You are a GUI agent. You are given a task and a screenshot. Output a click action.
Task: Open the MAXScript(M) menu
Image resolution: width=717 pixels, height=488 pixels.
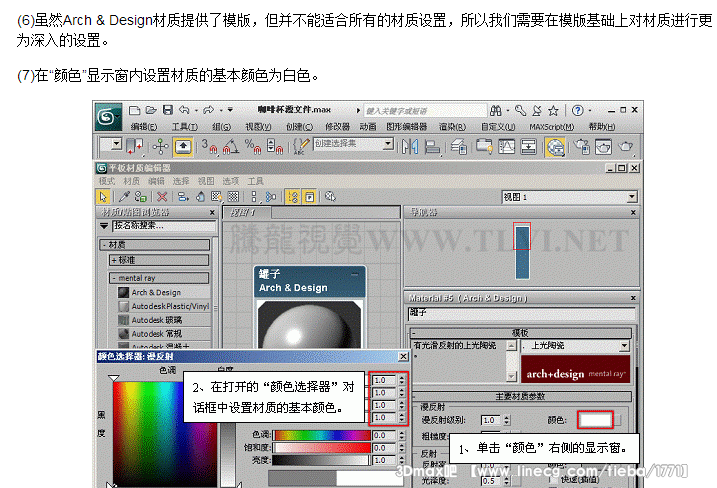tap(551, 127)
